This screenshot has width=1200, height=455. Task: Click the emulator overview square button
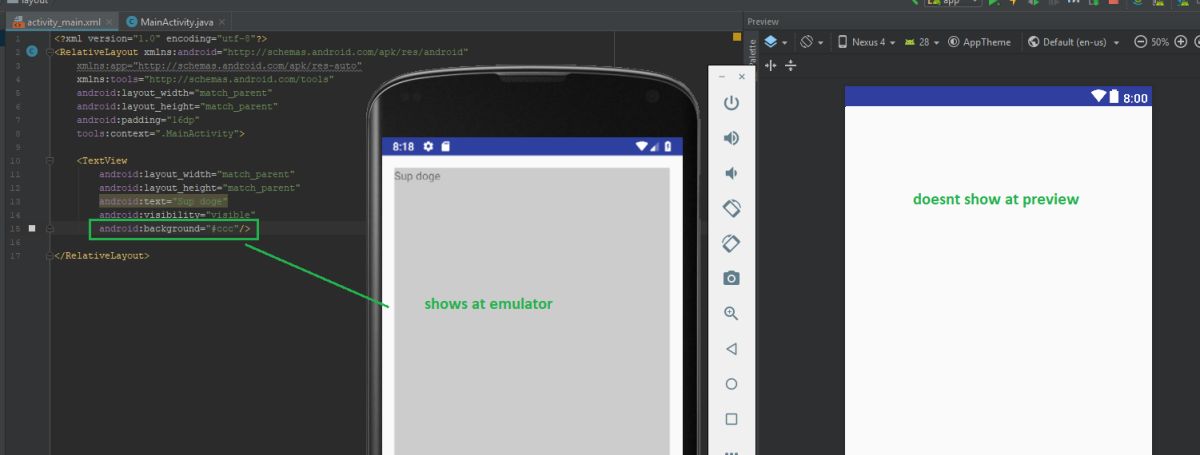[731, 419]
